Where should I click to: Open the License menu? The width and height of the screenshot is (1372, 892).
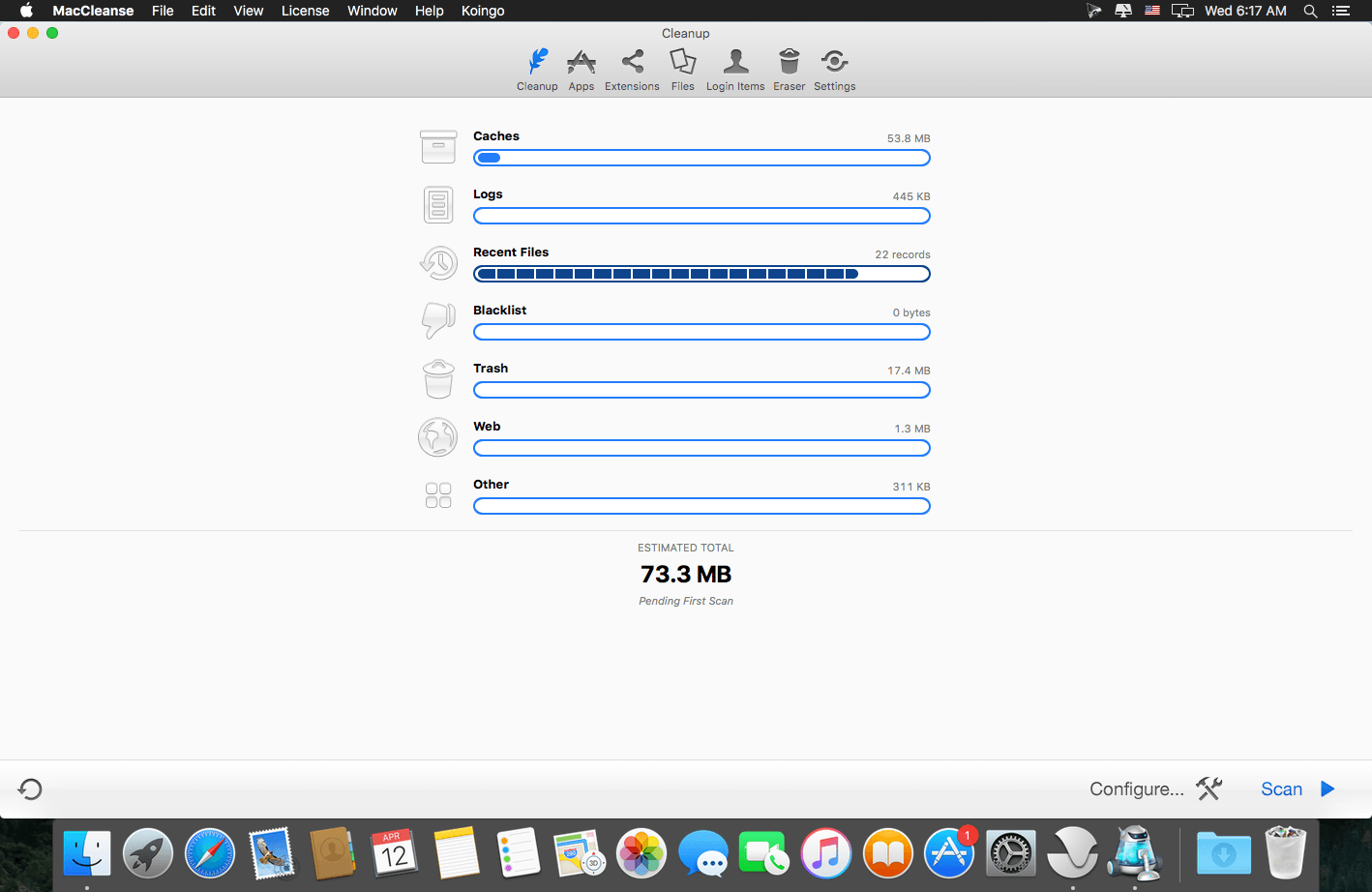click(305, 11)
